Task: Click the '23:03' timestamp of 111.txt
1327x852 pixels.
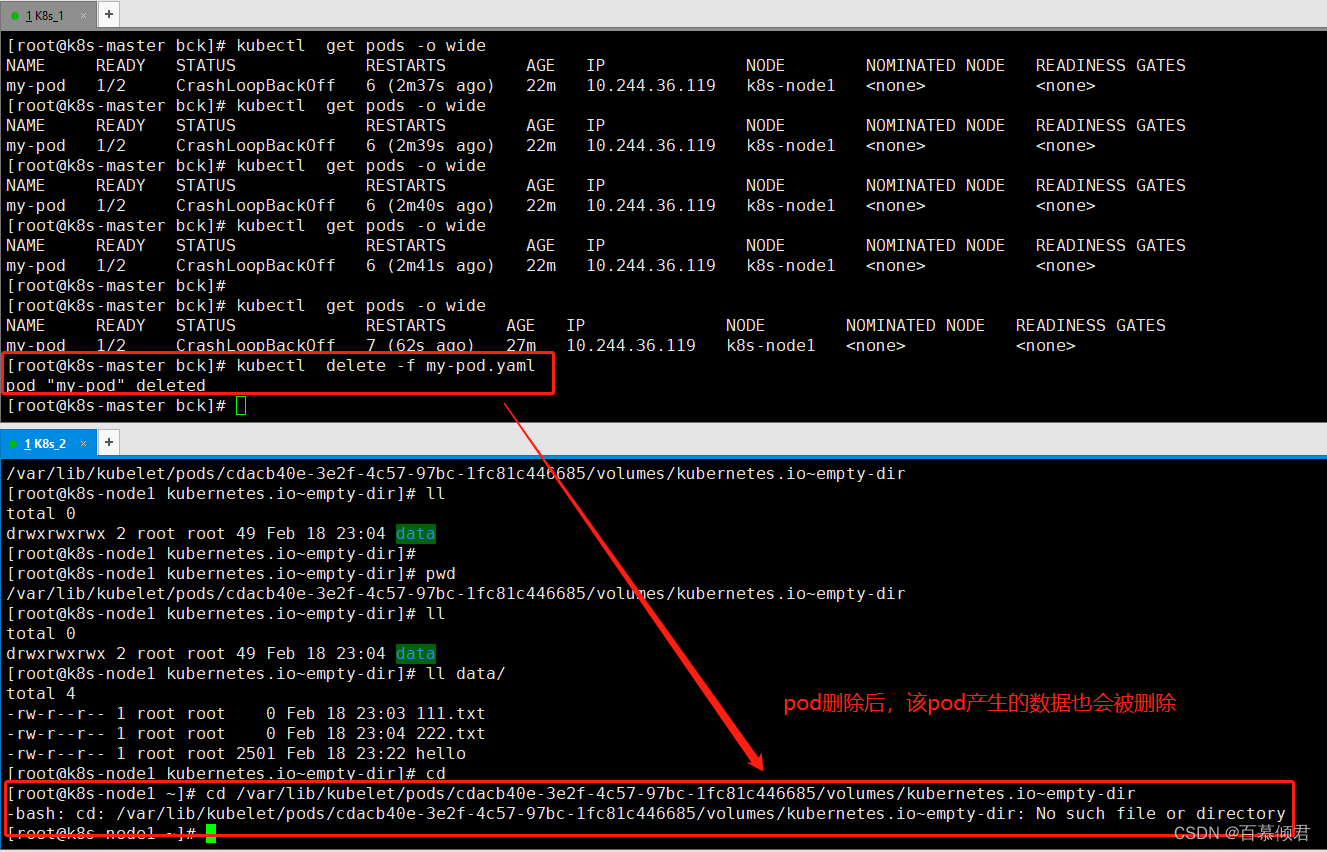Action: click(381, 714)
